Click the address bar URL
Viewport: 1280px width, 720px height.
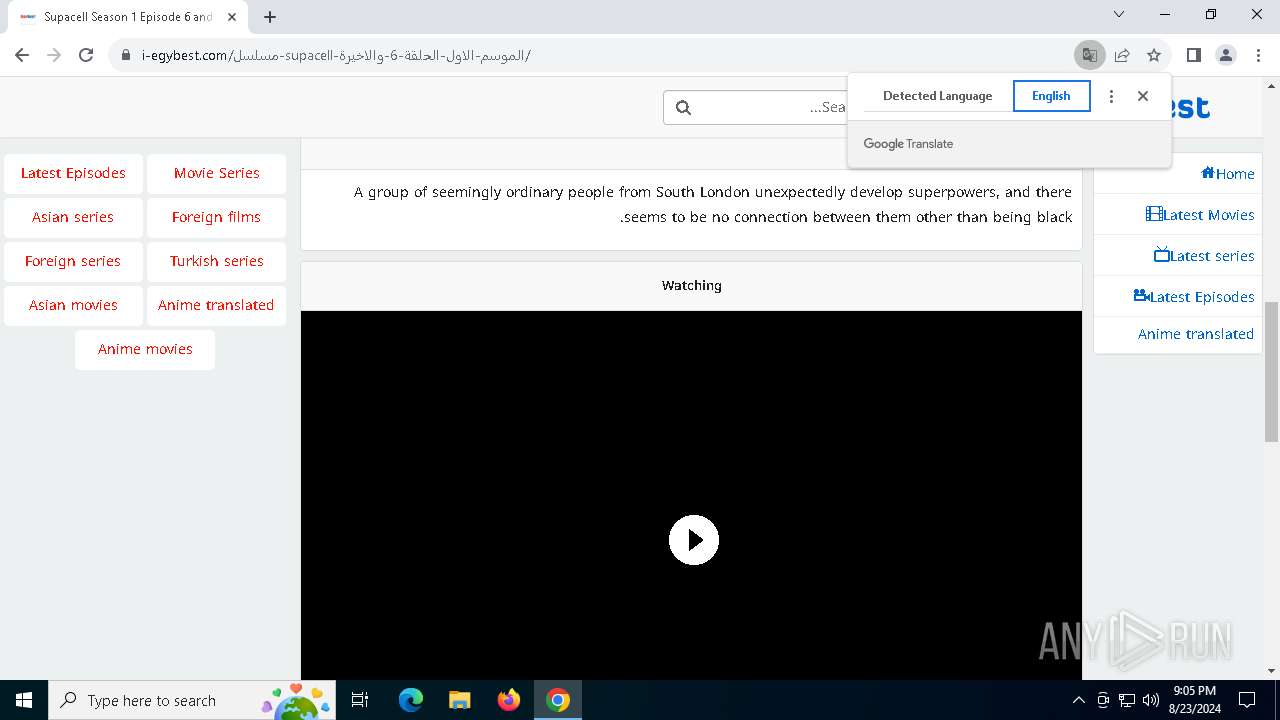pyautogui.click(x=336, y=55)
